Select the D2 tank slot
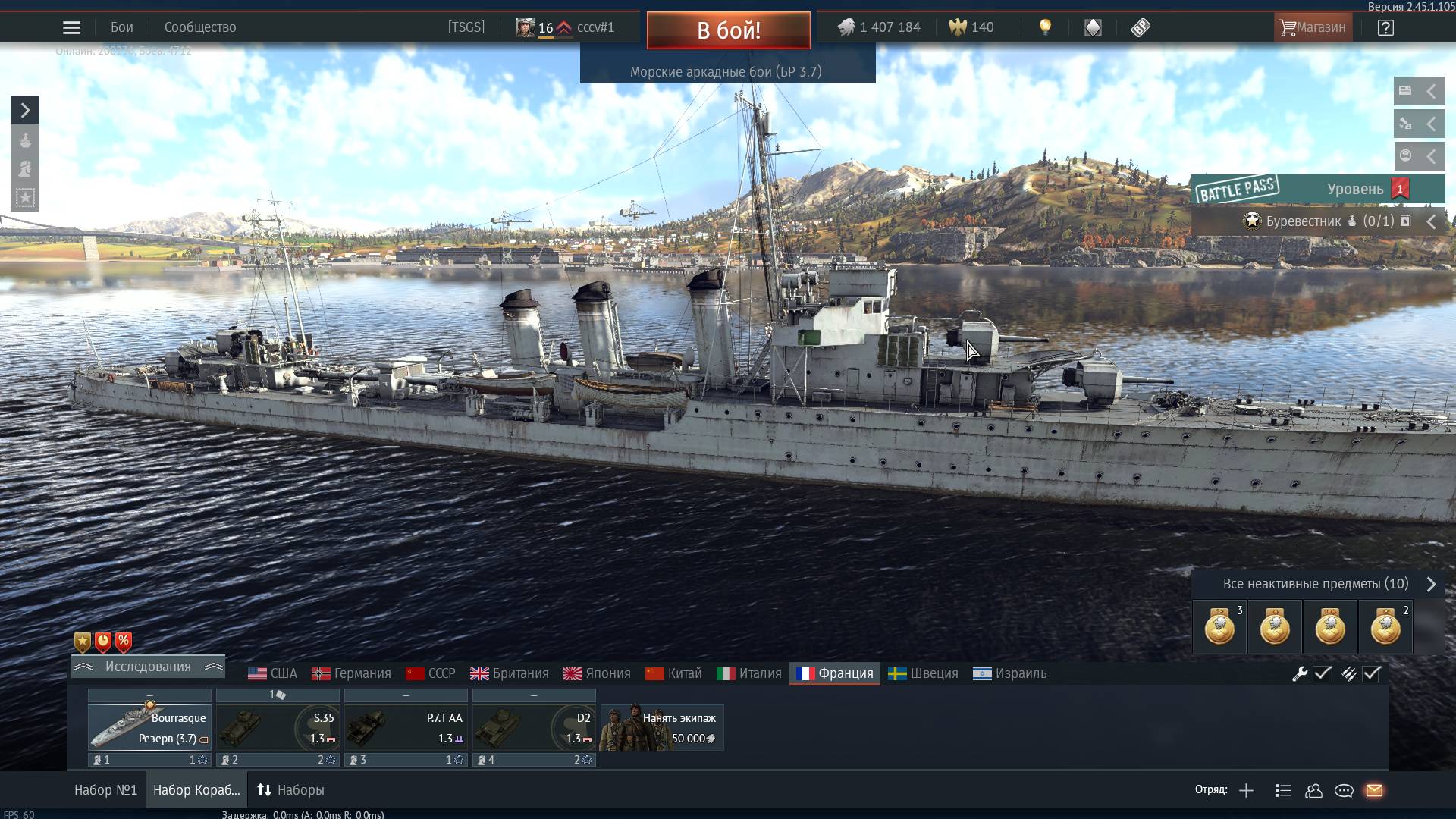This screenshot has height=819, width=1456. pos(534,727)
